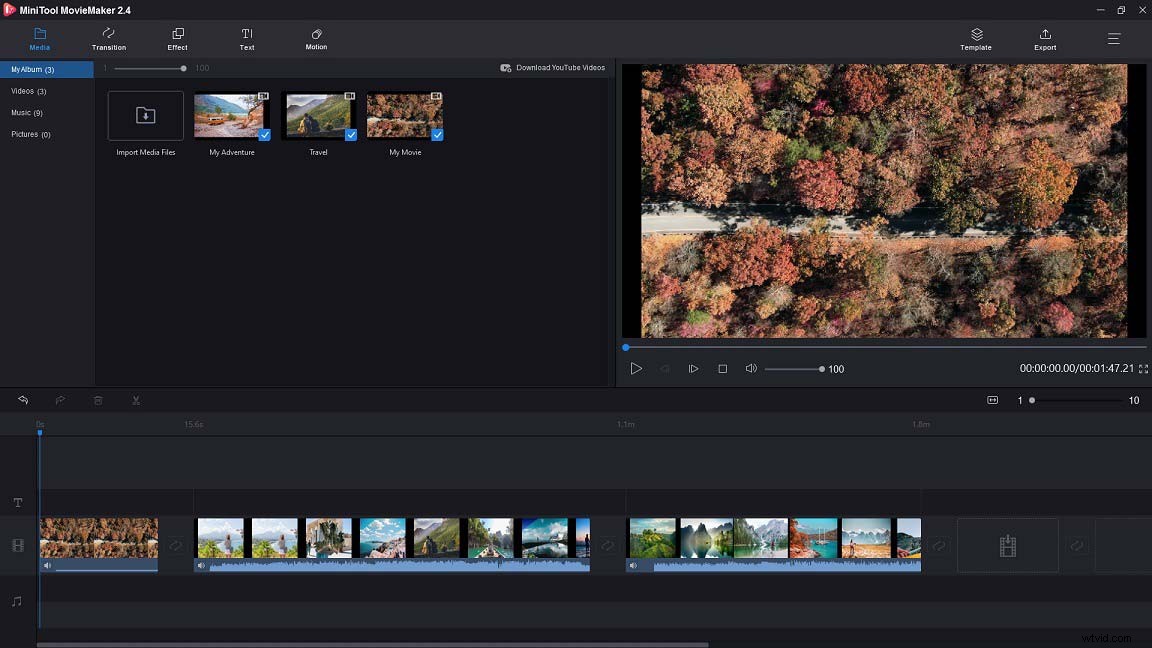The width and height of the screenshot is (1152, 648).
Task: Expand the Videos library section
Action: click(30, 90)
